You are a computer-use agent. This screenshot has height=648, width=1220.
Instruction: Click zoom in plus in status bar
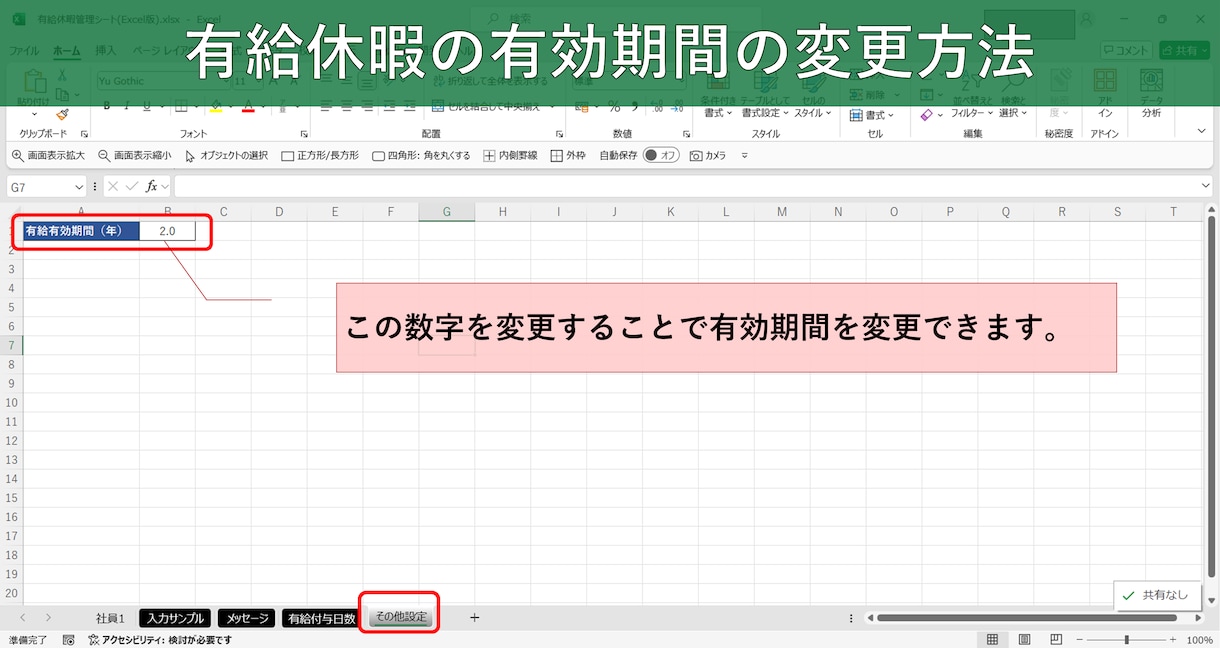coord(1174,639)
